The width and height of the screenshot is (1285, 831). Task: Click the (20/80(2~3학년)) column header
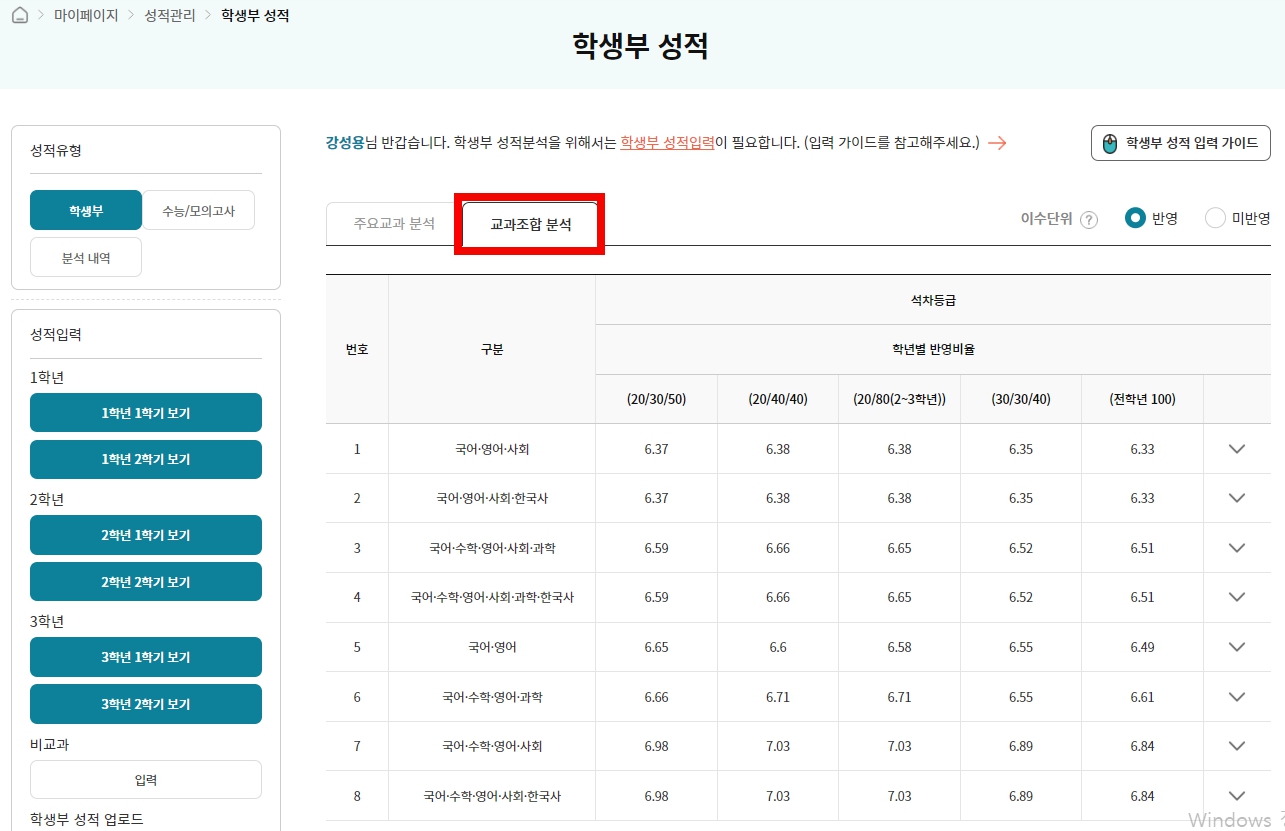click(x=899, y=399)
